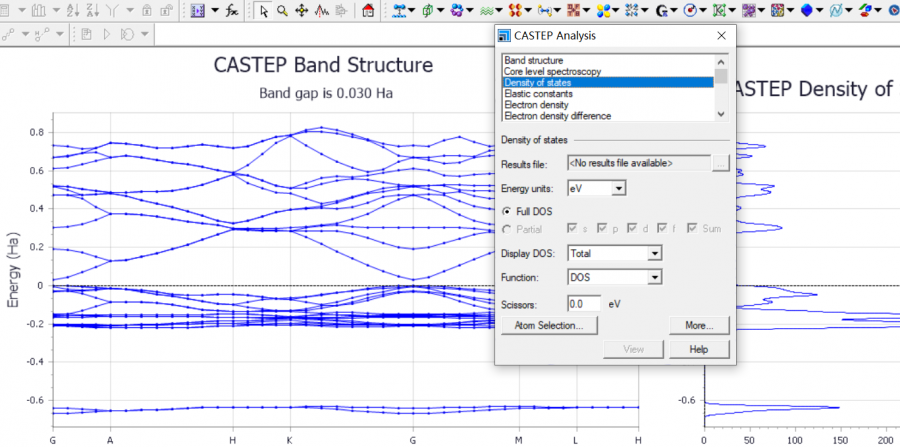Choose the four-arrow translation tool

[302, 11]
